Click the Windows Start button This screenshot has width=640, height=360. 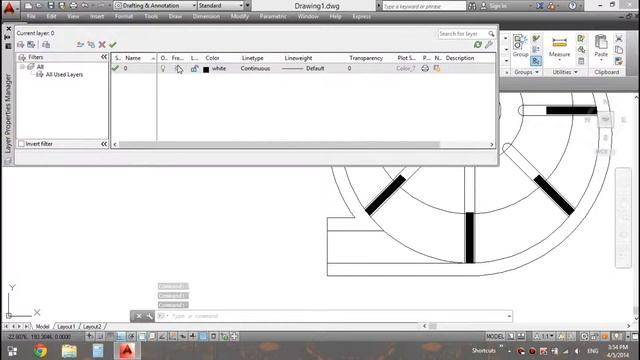(12, 351)
